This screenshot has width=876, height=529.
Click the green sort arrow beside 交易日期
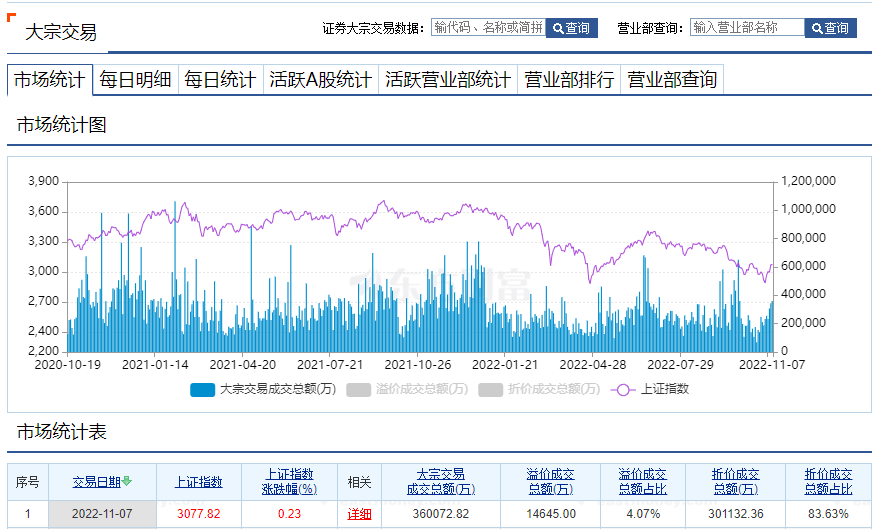tap(127, 482)
